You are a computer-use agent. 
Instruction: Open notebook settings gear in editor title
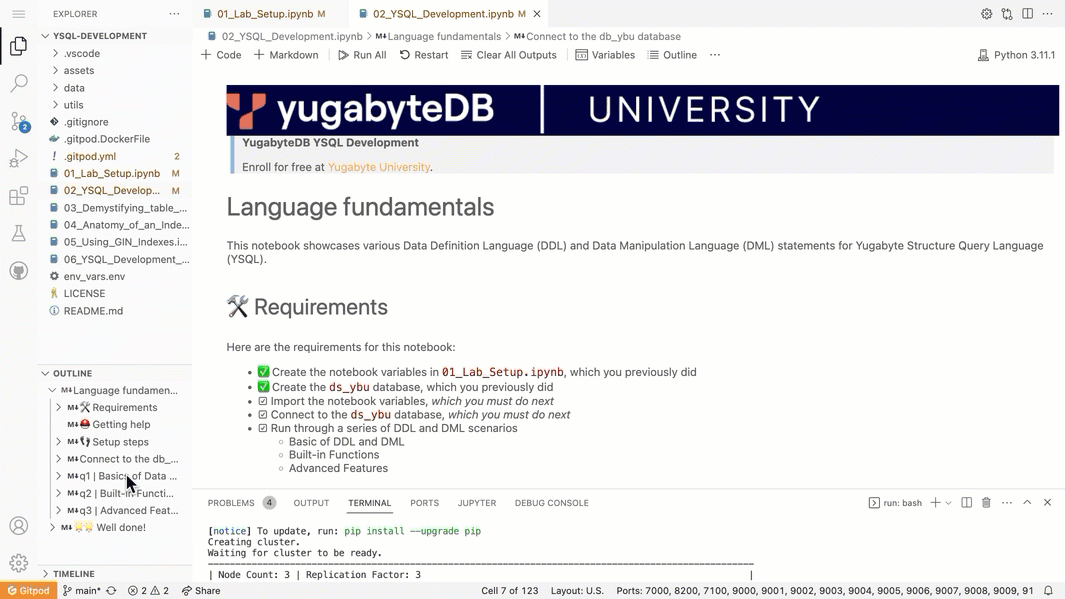point(986,14)
